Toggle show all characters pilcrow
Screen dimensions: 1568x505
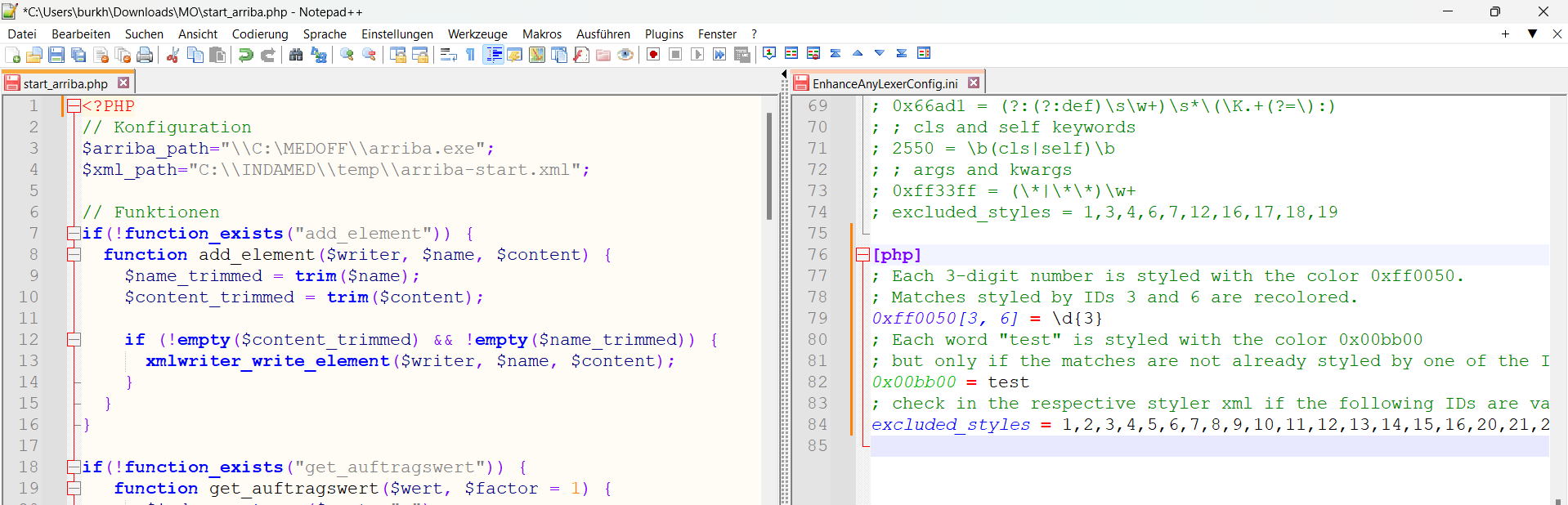click(470, 55)
